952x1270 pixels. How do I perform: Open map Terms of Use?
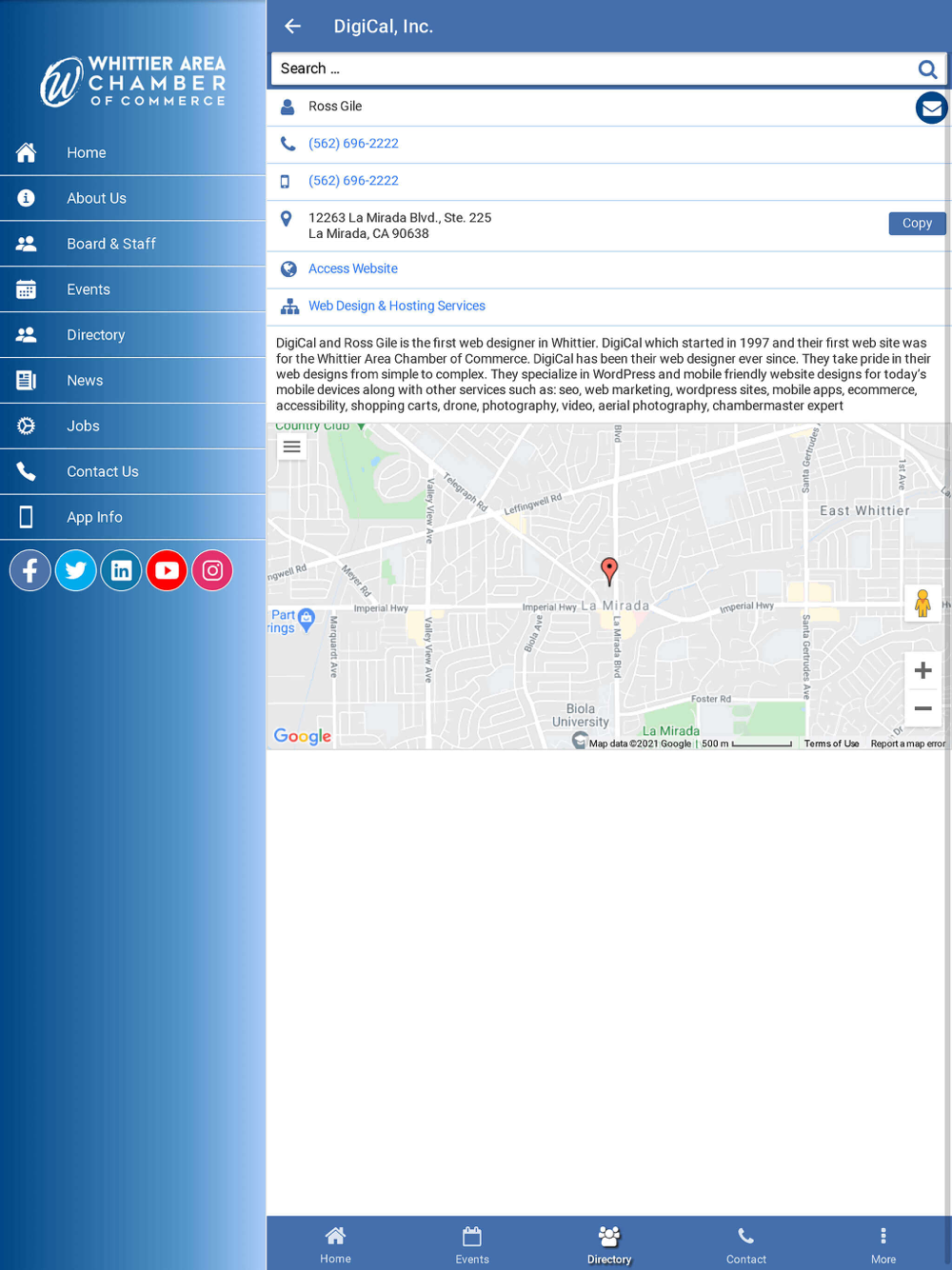coord(831,744)
